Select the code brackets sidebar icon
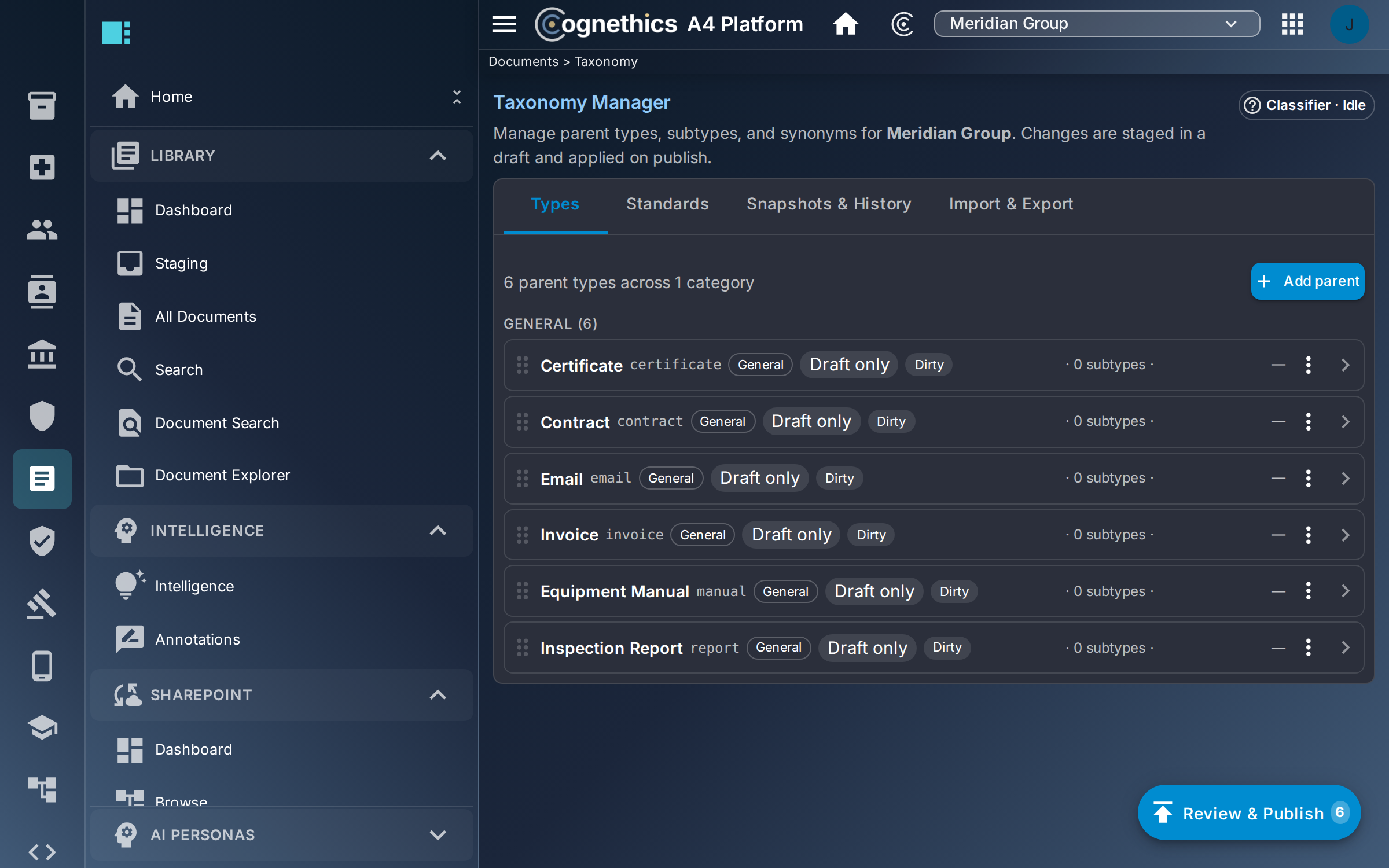This screenshot has width=1389, height=868. coord(42,852)
